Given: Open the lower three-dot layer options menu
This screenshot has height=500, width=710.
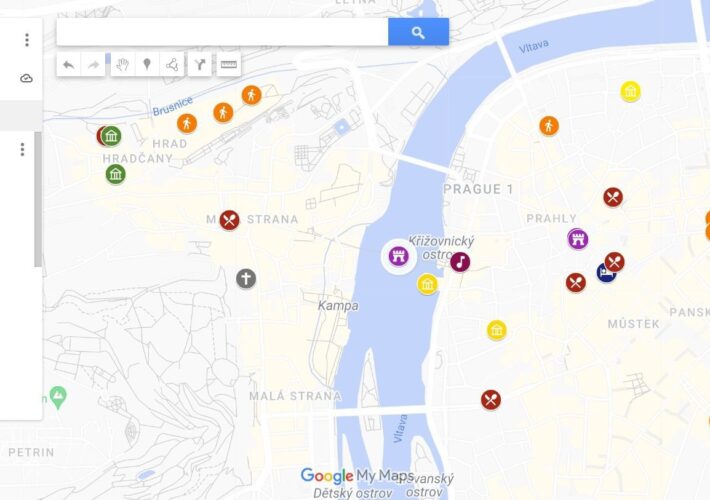Looking at the screenshot, I should click(x=22, y=149).
